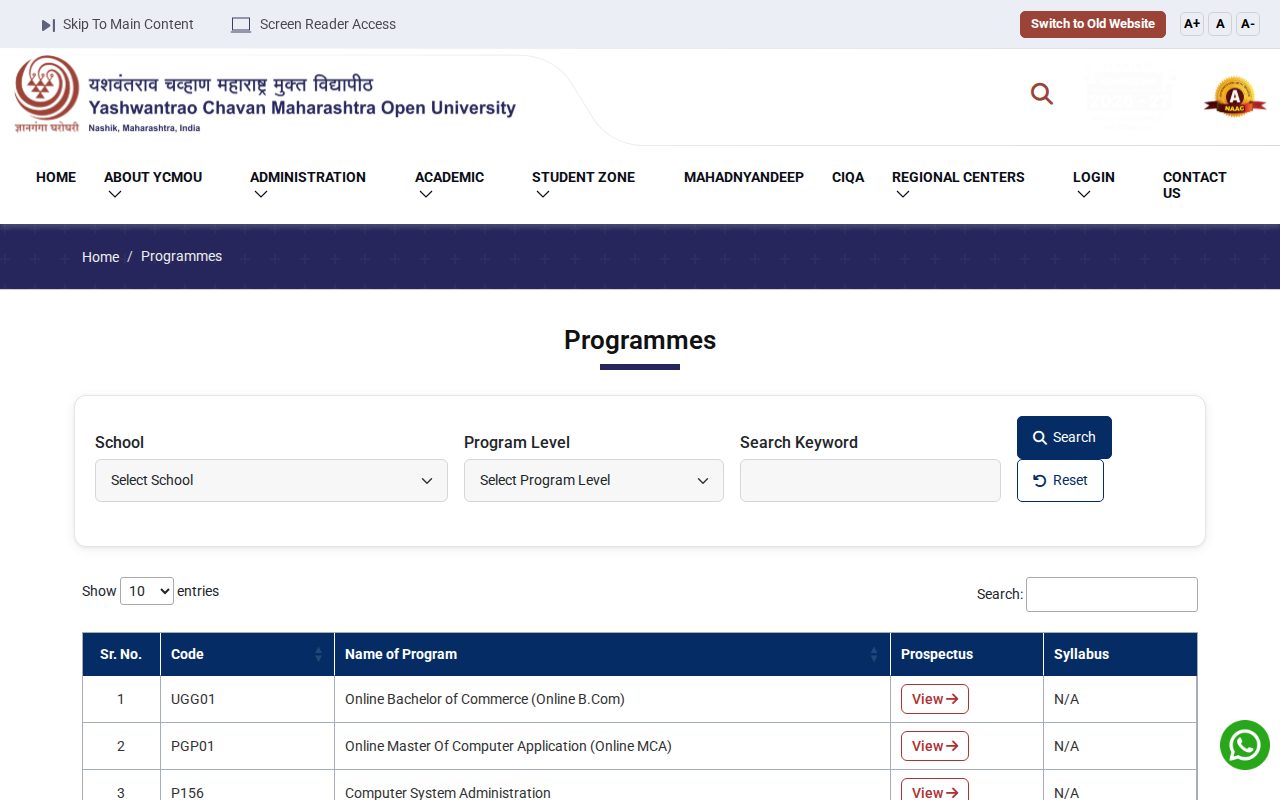Viewport: 1280px width, 800px height.
Task: Click the Skip To Main Content link
Action: pos(128,24)
